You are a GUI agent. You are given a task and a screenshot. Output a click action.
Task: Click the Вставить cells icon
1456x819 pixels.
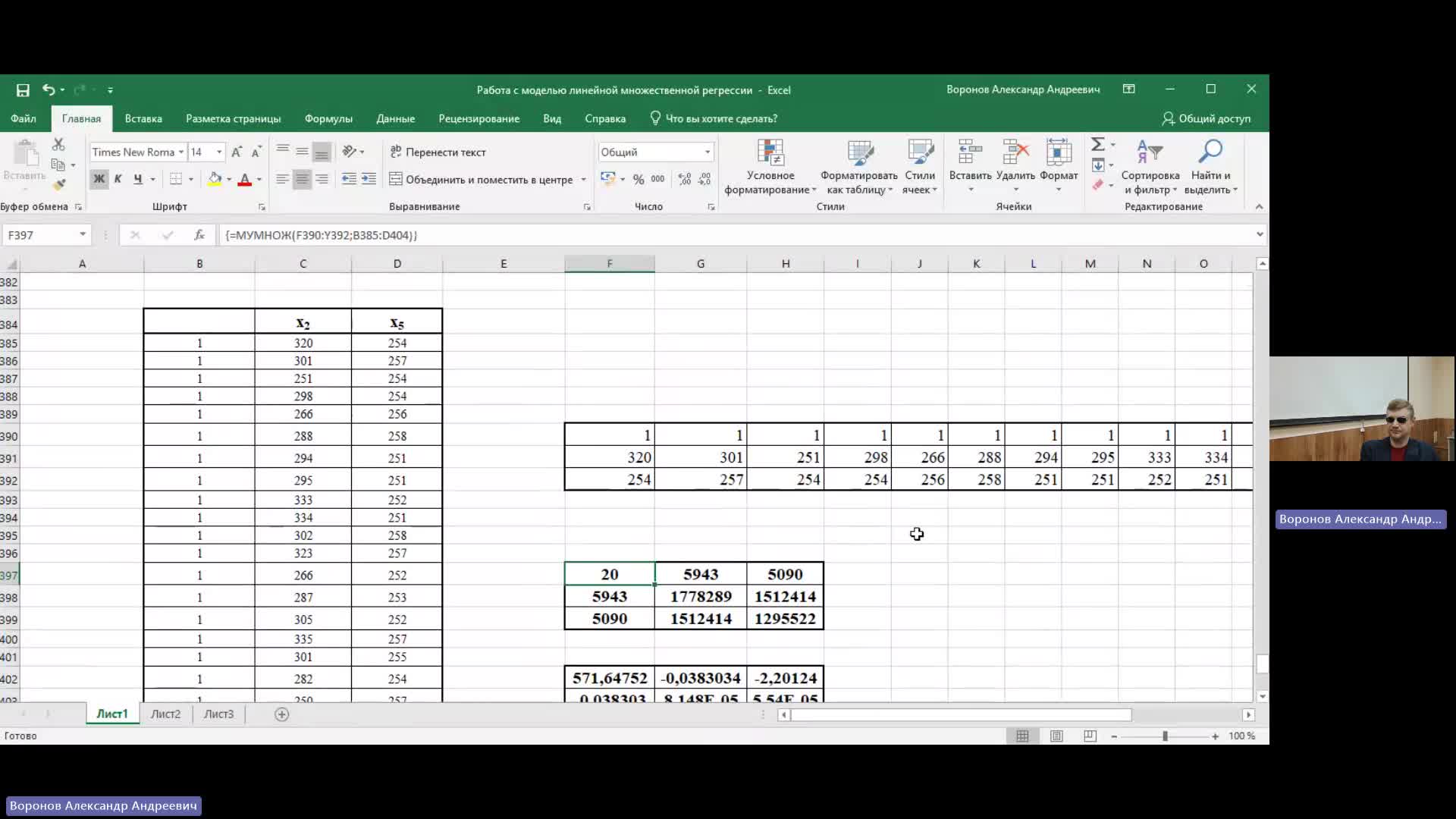(970, 152)
